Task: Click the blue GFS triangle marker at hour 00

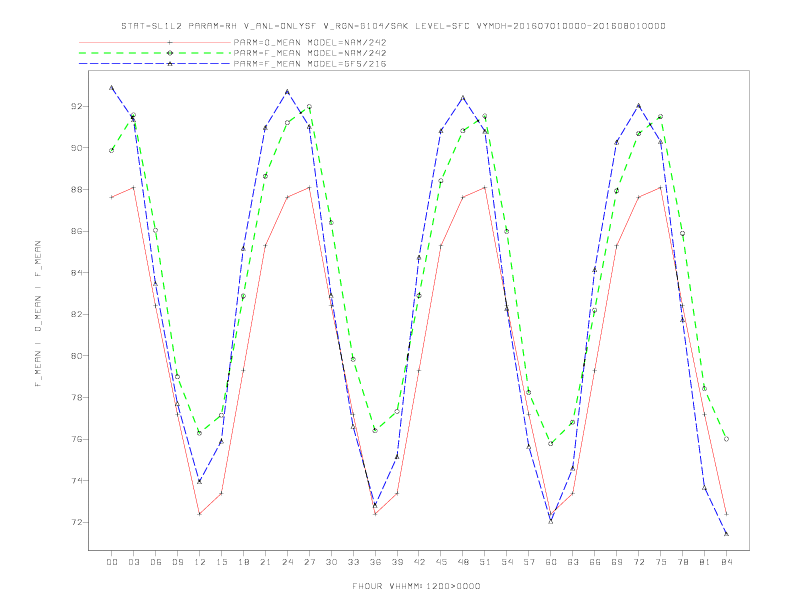Action: (x=112, y=88)
